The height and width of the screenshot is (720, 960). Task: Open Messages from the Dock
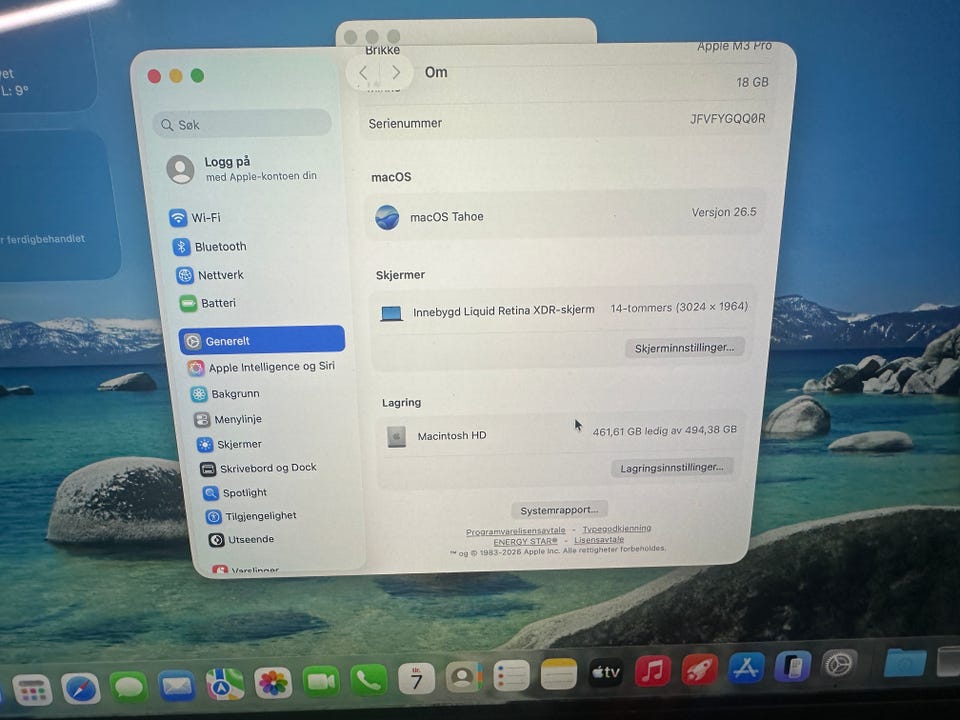pyautogui.click(x=129, y=687)
